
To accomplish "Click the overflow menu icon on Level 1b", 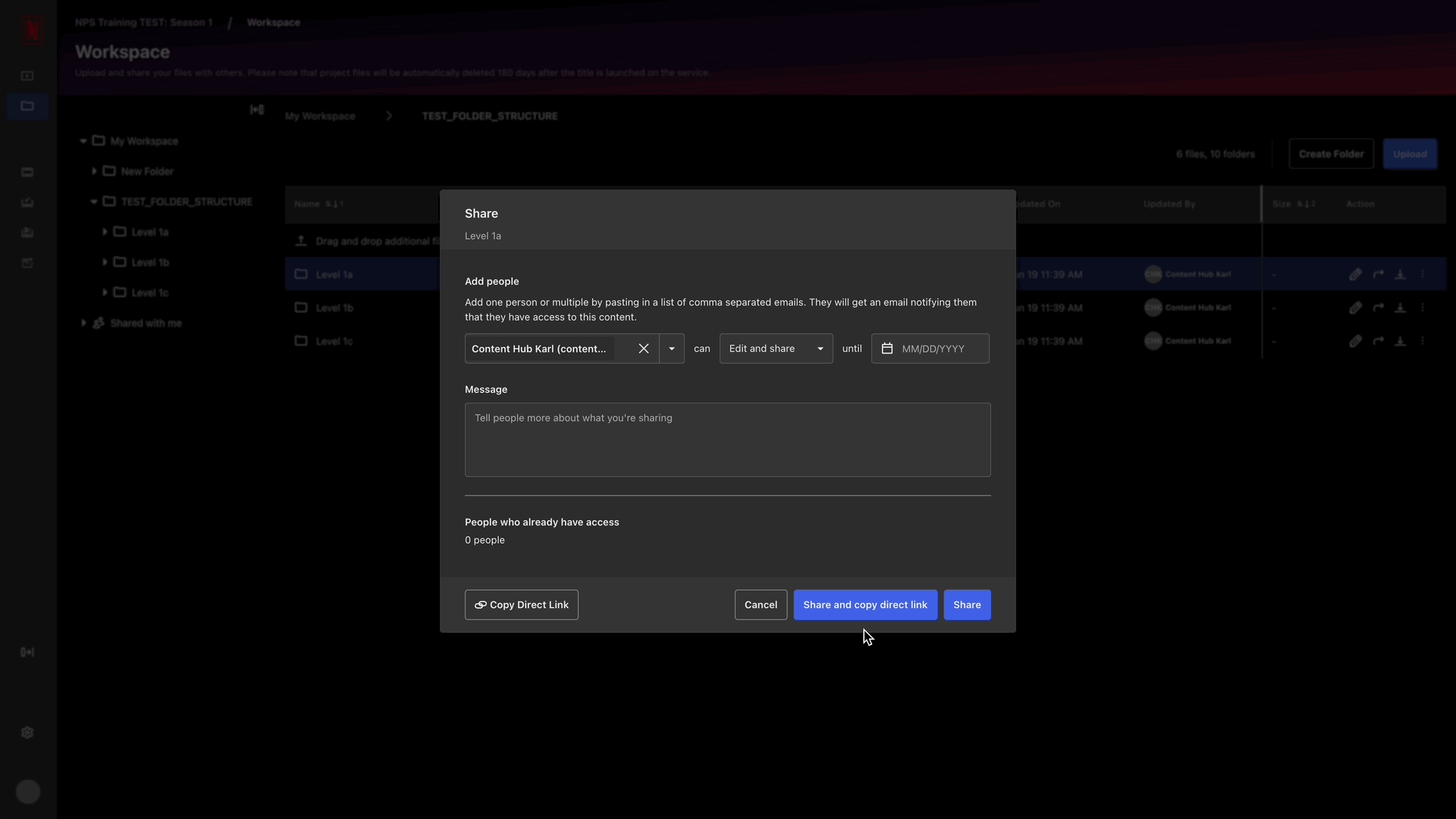I will point(1423,308).
